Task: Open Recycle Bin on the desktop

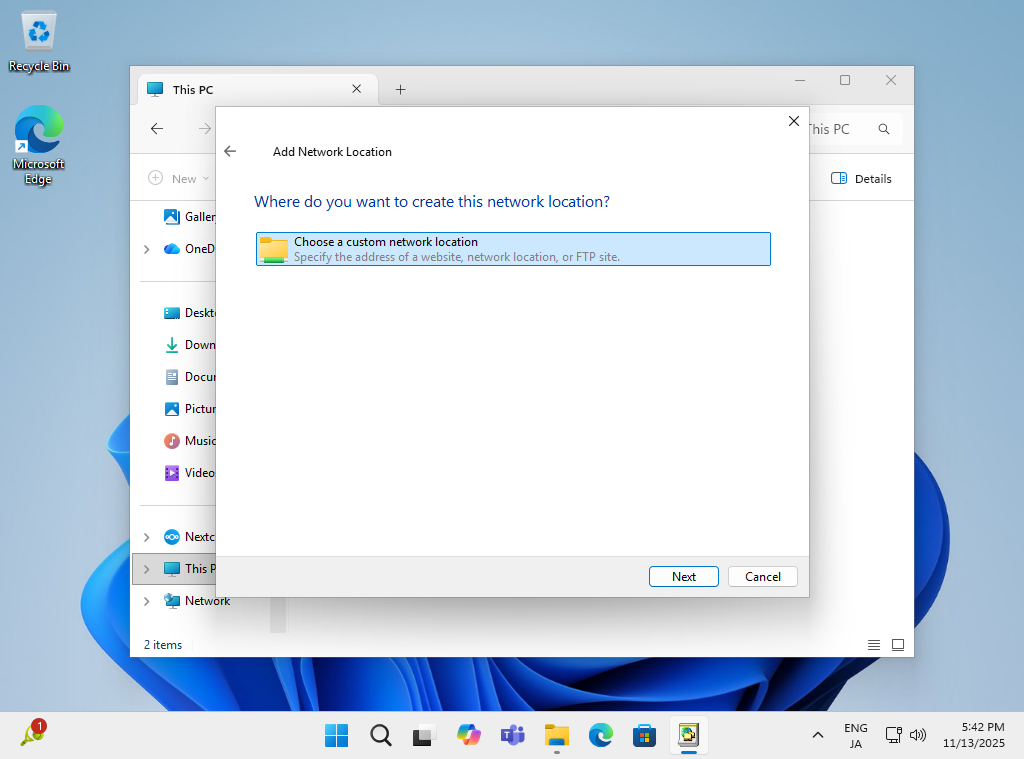Action: (x=38, y=35)
